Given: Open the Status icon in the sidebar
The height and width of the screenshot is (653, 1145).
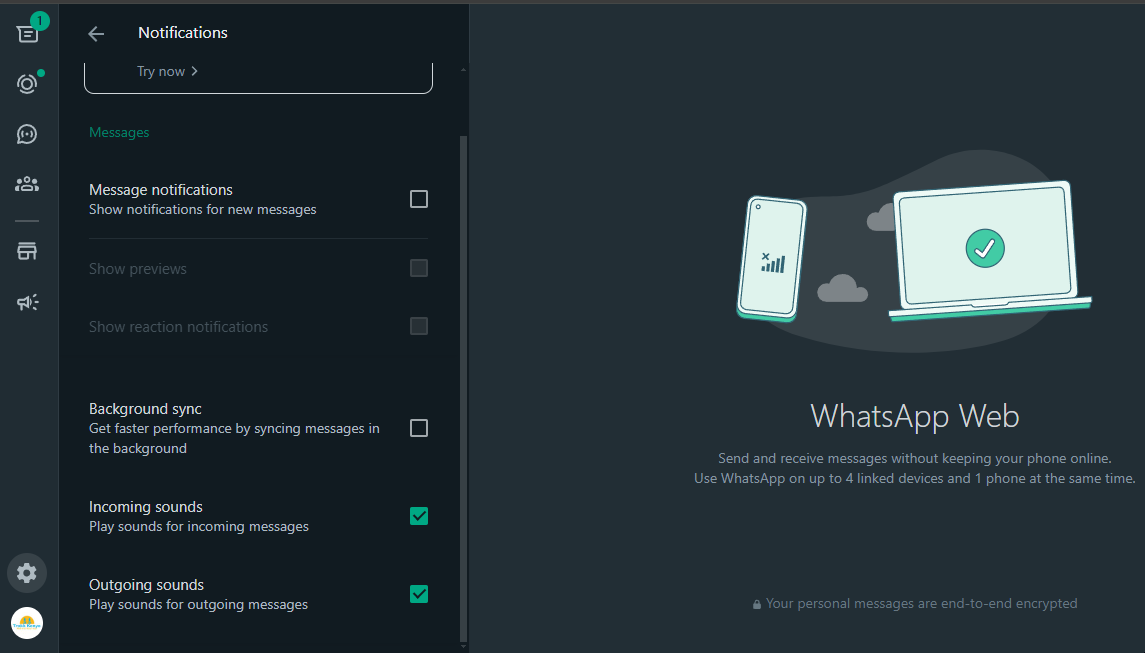Looking at the screenshot, I should click(27, 83).
